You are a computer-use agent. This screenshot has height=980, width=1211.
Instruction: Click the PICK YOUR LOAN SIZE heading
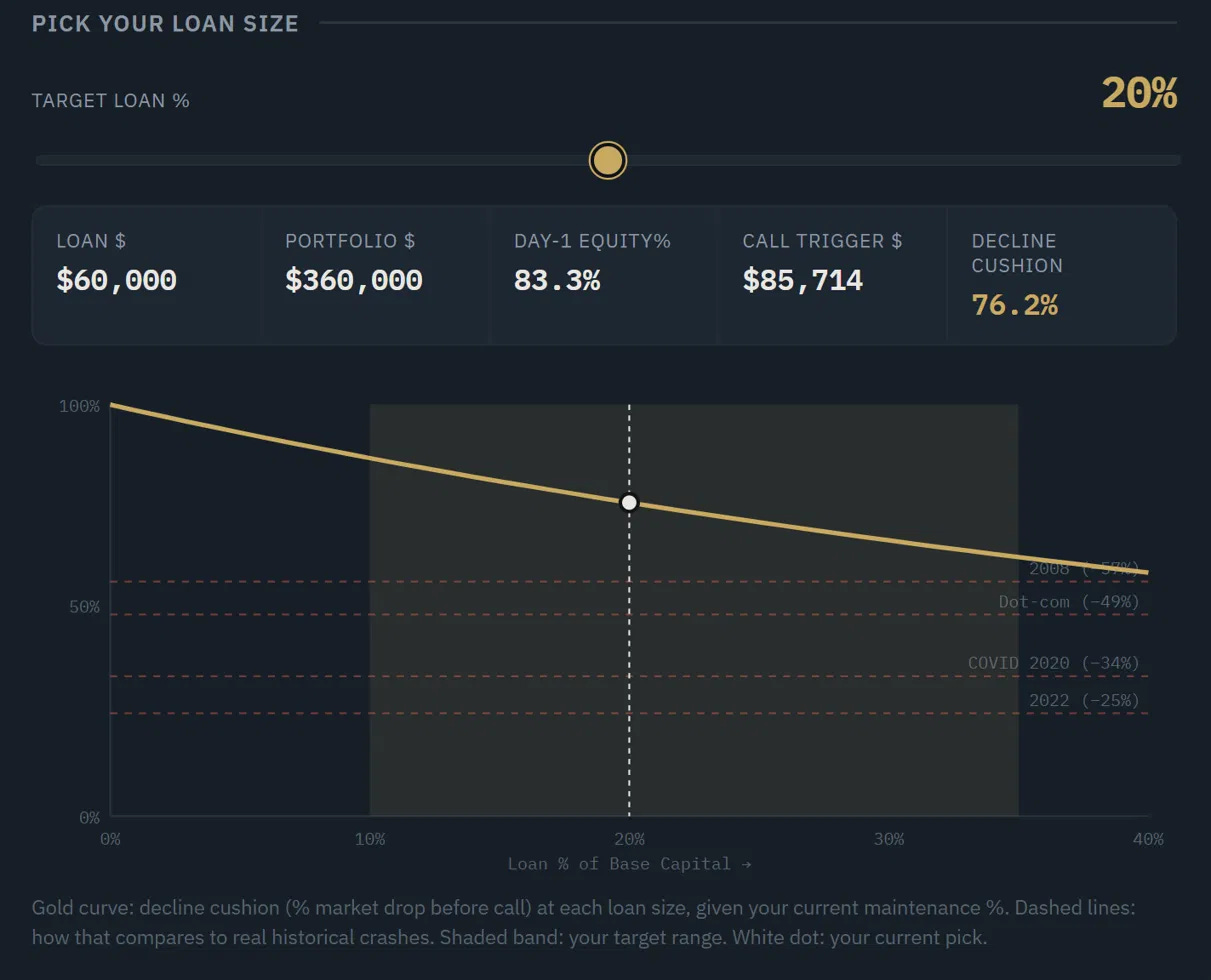pyautogui.click(x=165, y=23)
